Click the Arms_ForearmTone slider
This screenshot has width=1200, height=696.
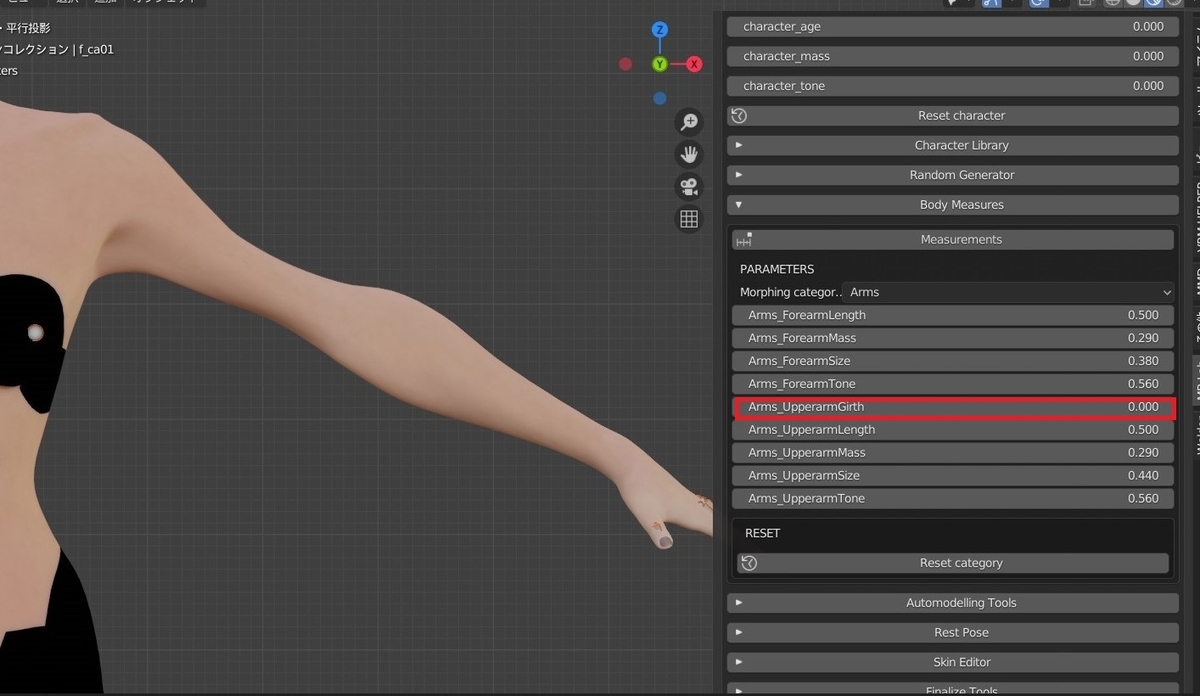click(953, 384)
